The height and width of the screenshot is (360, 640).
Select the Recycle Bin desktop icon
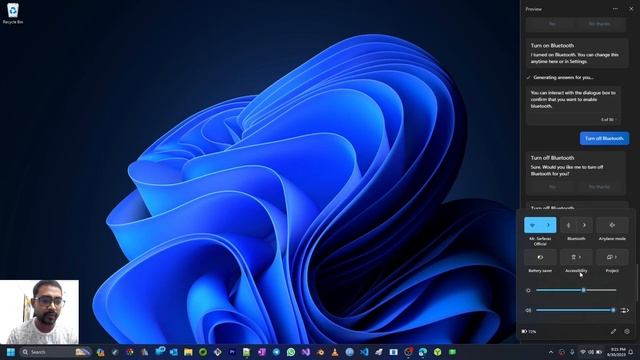[x=13, y=13]
